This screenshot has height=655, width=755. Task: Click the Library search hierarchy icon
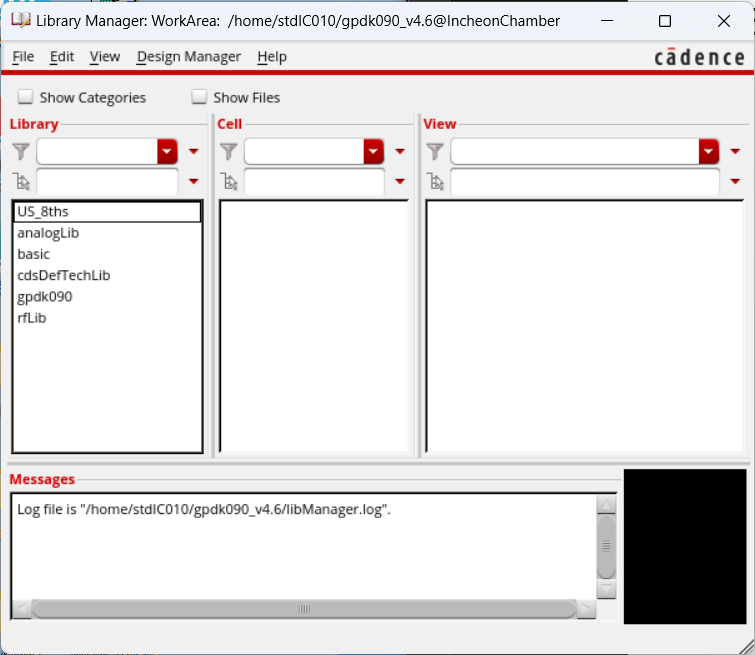coord(22,182)
